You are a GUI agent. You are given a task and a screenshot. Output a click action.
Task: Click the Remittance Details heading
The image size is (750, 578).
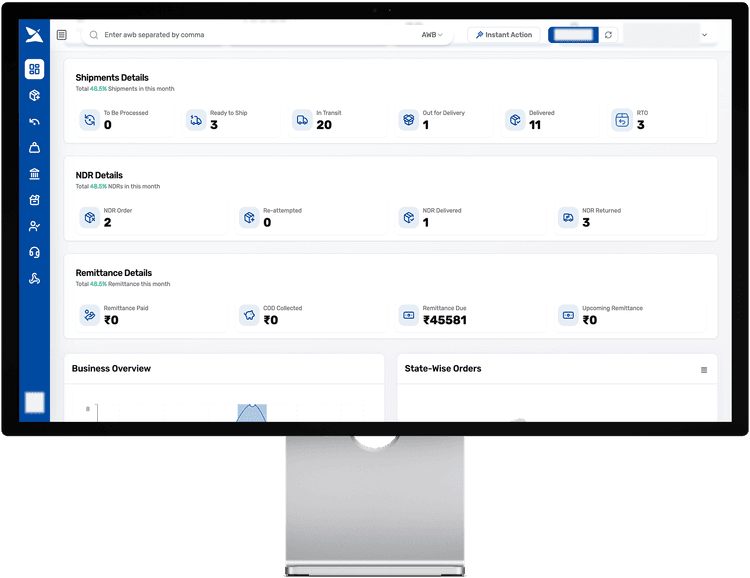(114, 273)
